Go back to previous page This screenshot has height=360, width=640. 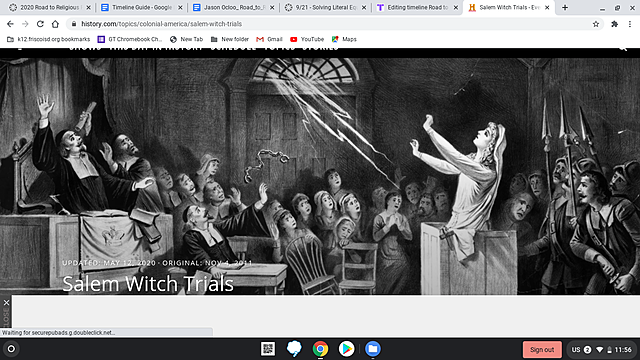10,24
